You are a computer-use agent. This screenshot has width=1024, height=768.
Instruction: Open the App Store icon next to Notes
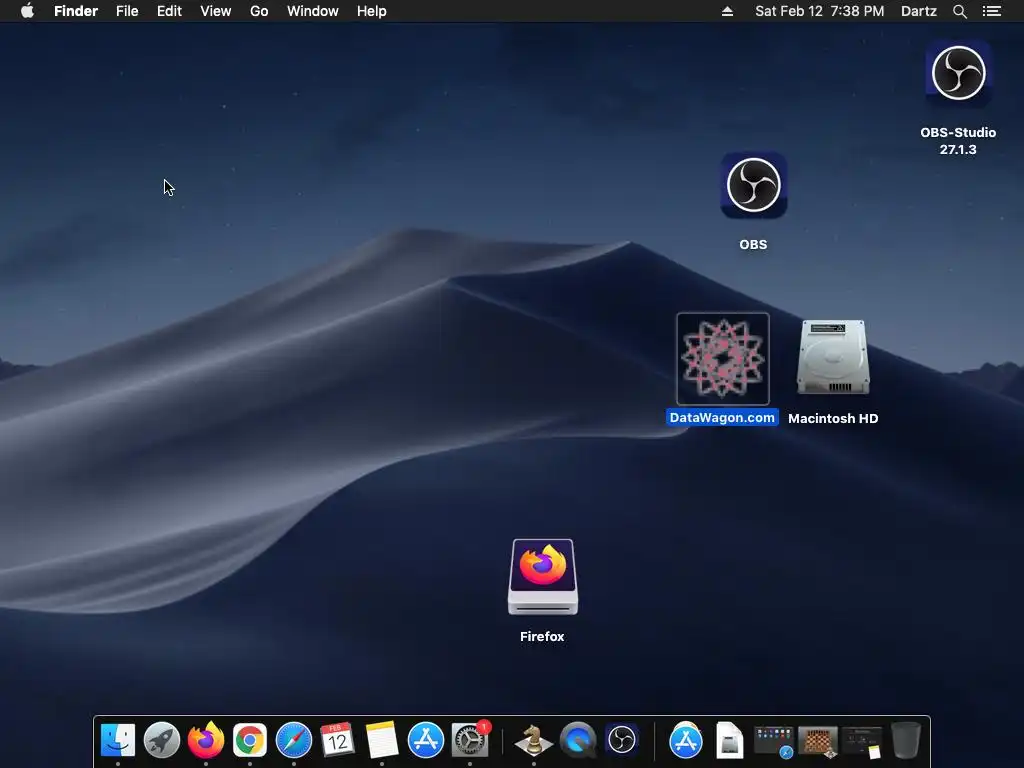pyautogui.click(x=426, y=740)
